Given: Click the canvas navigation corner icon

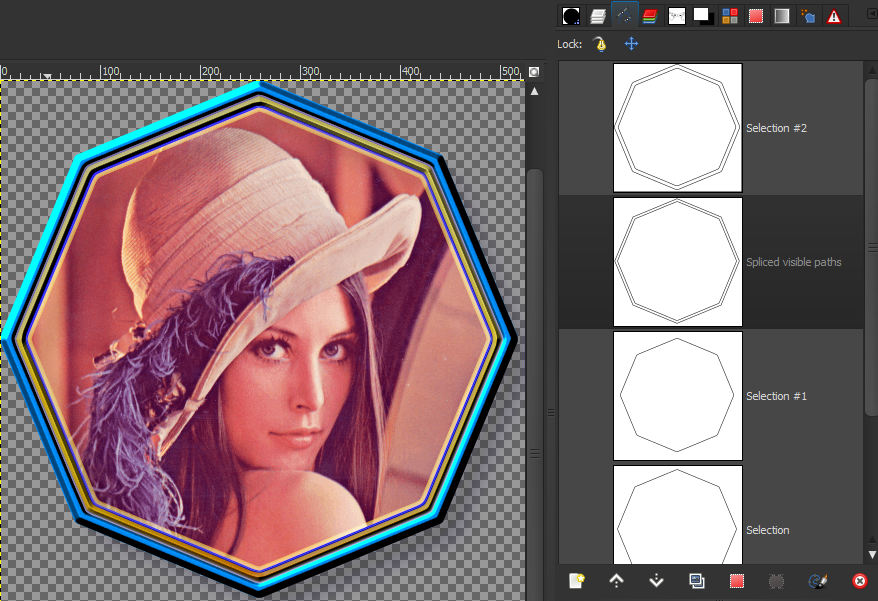Looking at the screenshot, I should click(x=534, y=72).
